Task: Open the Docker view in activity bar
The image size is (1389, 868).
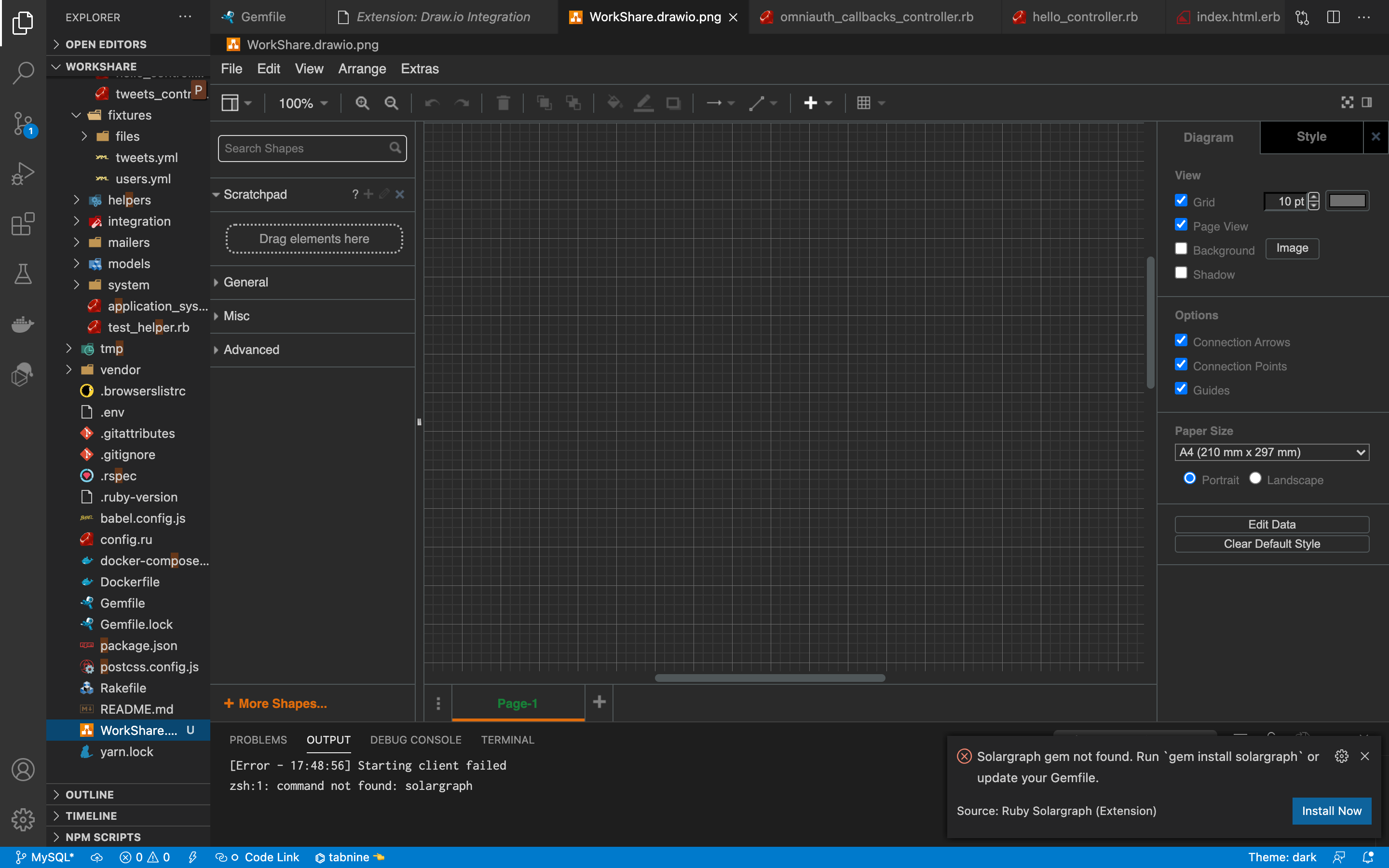Action: pos(23,325)
